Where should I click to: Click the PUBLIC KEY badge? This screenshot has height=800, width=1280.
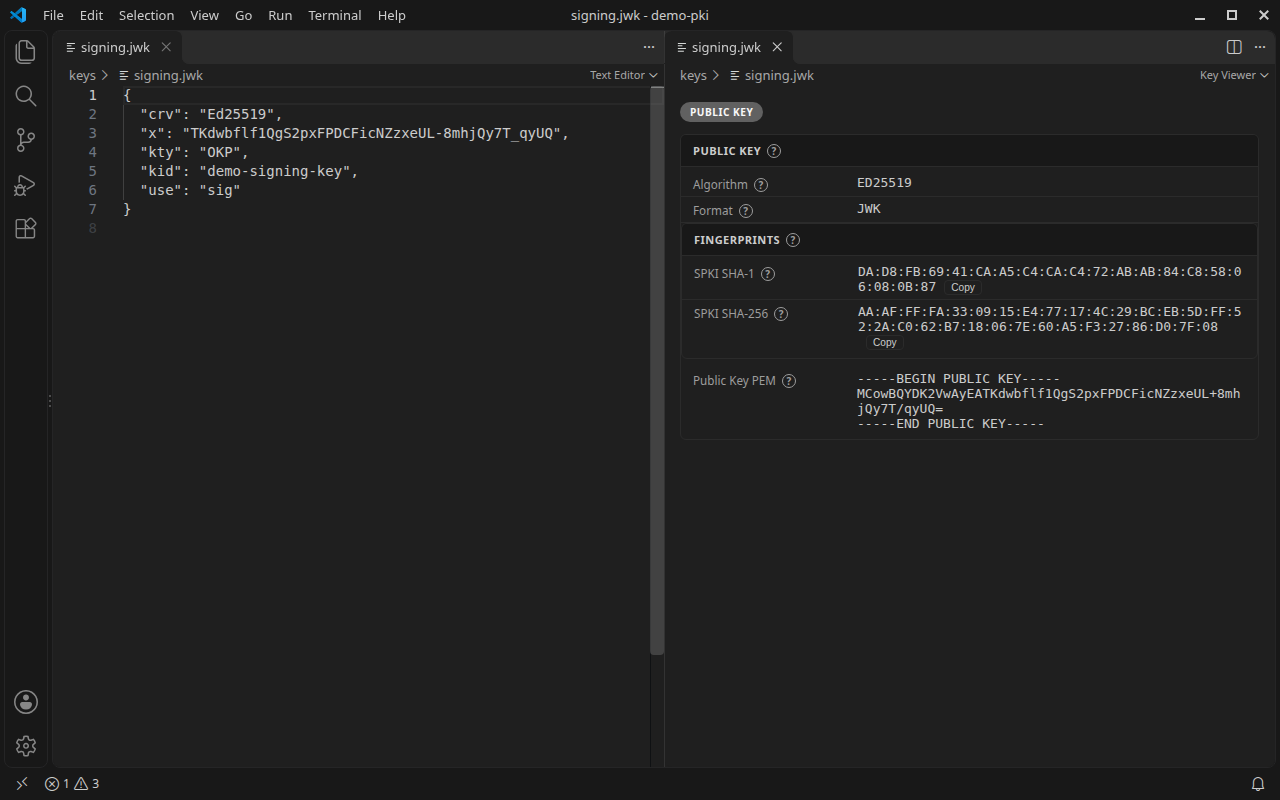click(721, 112)
